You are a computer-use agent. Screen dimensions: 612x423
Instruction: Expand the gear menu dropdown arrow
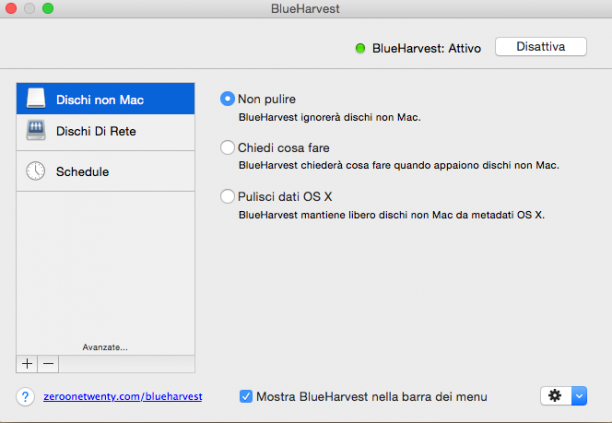tap(579, 396)
